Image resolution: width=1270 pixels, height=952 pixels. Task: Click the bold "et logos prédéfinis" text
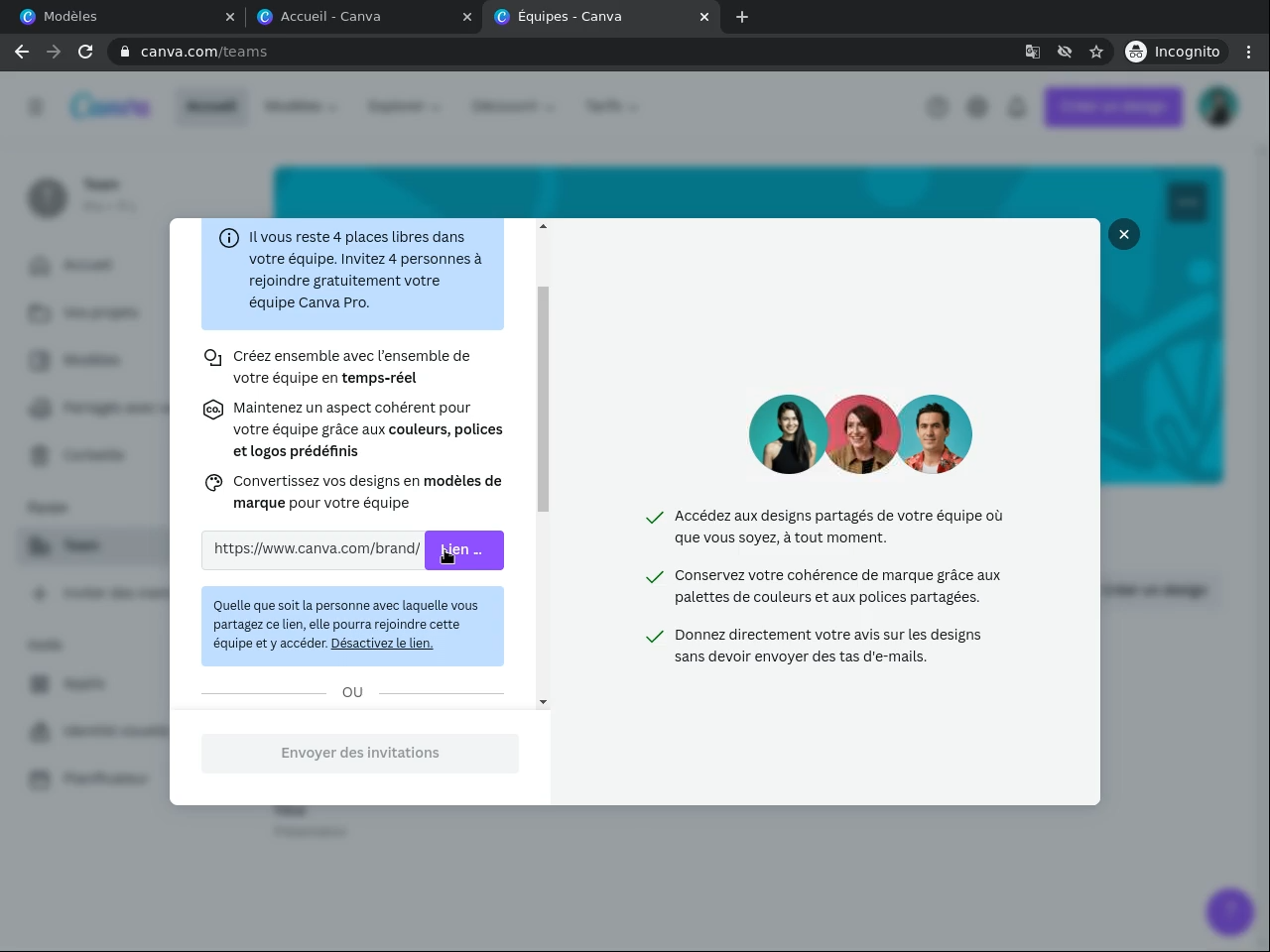pos(296,451)
